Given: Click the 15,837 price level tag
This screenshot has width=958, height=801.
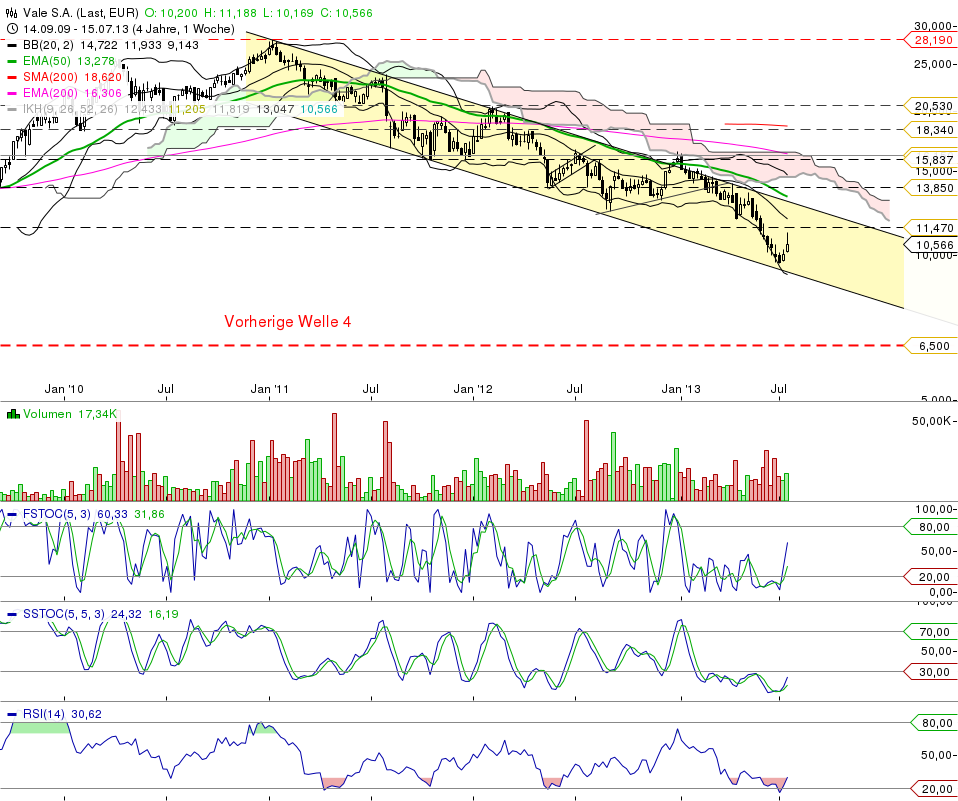Looking at the screenshot, I should point(930,159).
